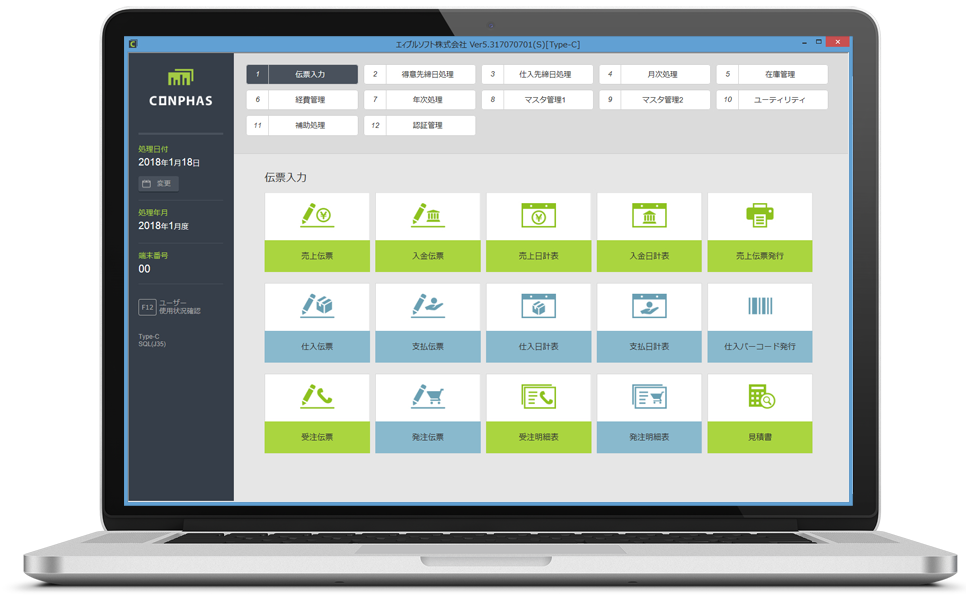Screen dimensions: 966x600
Task: Click the 支払伝票 blue label bar
Action: pos(428,347)
